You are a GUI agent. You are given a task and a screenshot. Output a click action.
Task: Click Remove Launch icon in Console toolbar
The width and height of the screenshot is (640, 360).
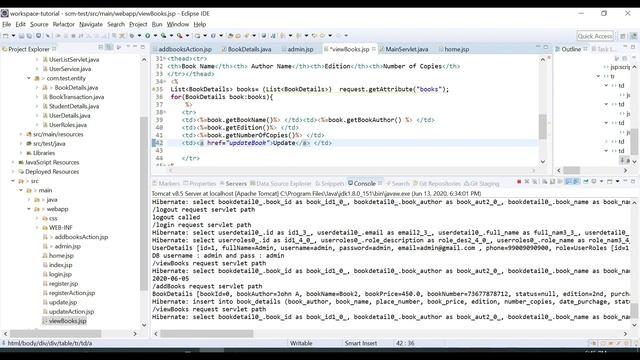point(527,182)
